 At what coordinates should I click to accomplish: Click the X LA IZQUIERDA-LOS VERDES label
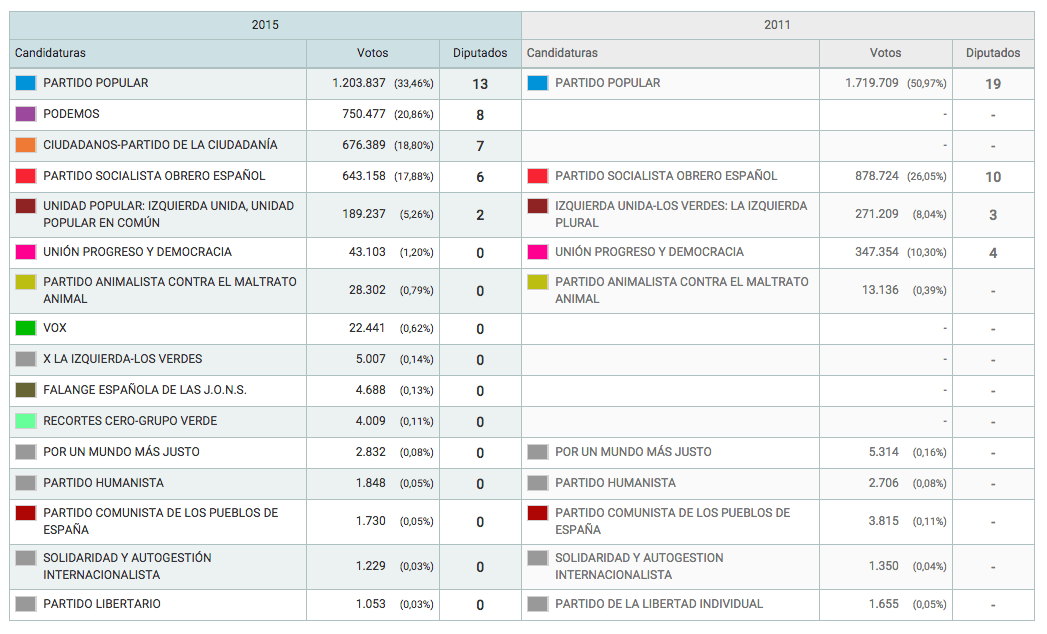(123, 359)
